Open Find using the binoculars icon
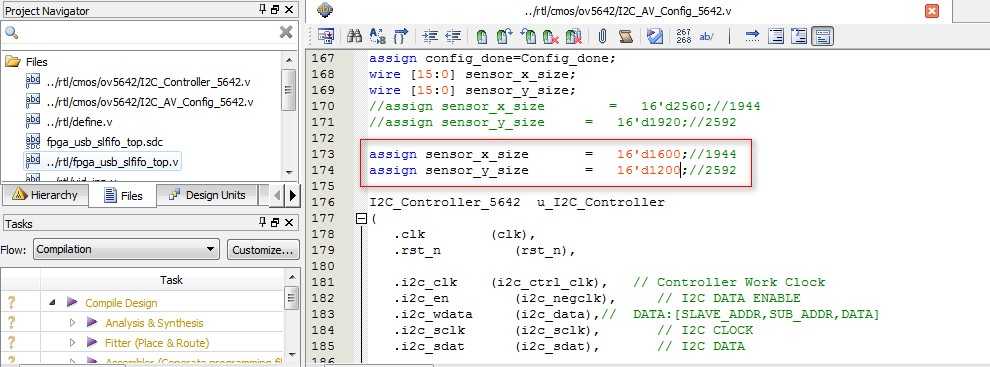Screen dimensions: 990x367 tap(355, 36)
